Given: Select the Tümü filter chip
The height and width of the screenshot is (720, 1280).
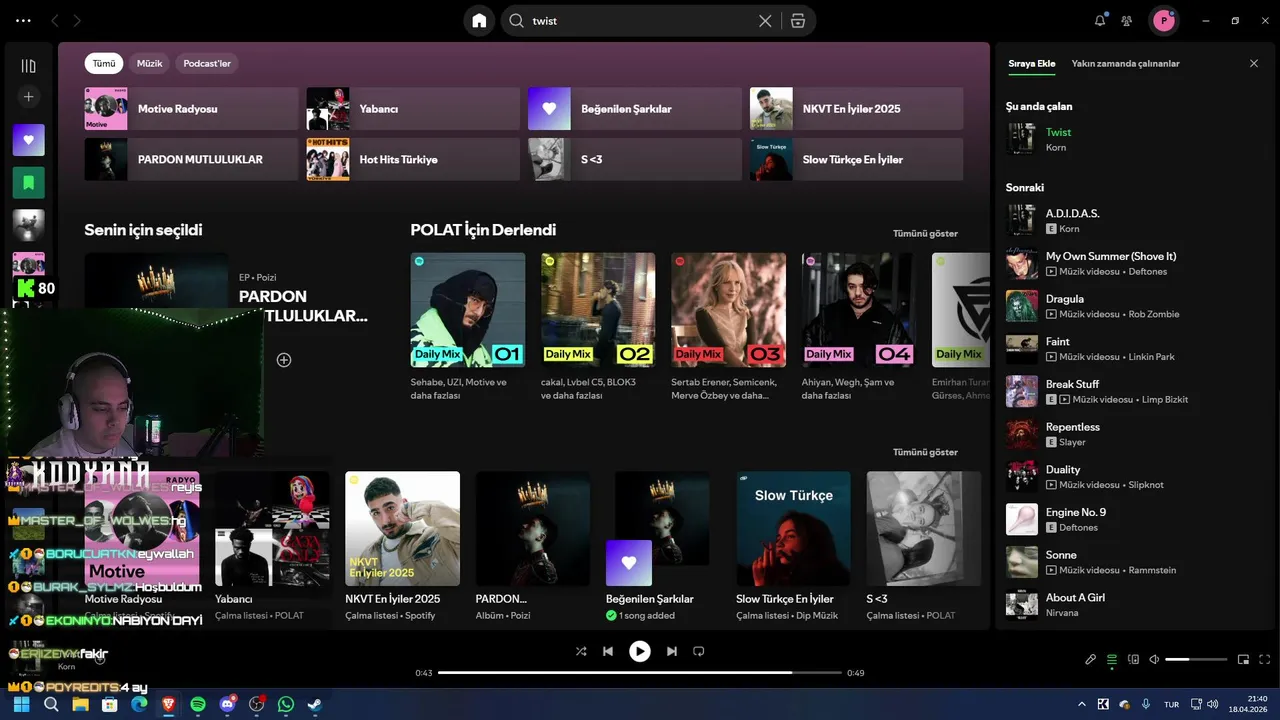Looking at the screenshot, I should [x=104, y=63].
